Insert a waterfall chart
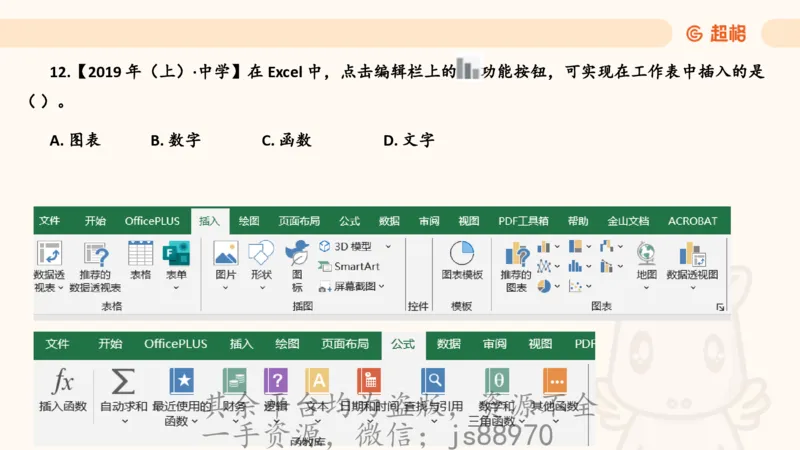 pyautogui.click(x=606, y=246)
